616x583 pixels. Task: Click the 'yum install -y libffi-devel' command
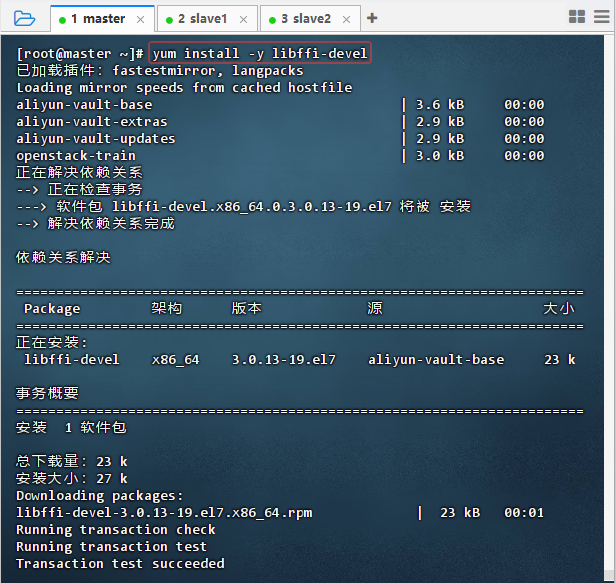pyautogui.click(x=260, y=53)
